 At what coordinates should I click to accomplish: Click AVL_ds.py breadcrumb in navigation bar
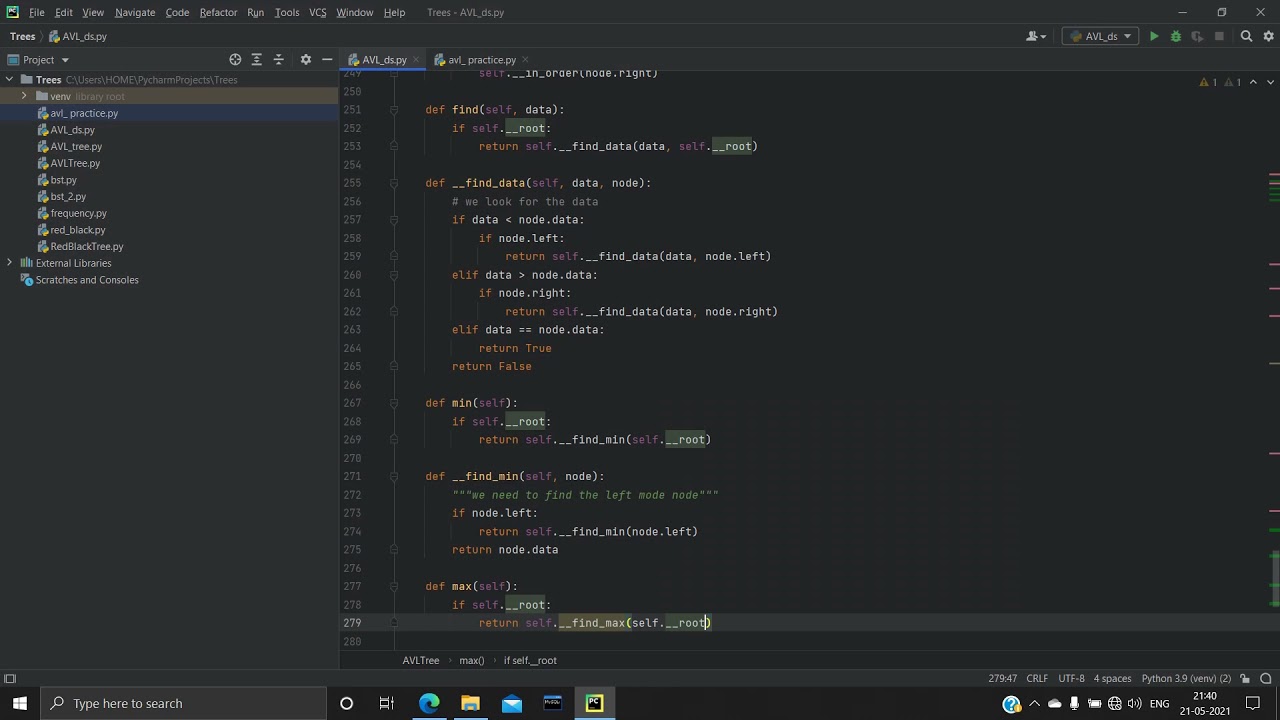click(x=78, y=36)
